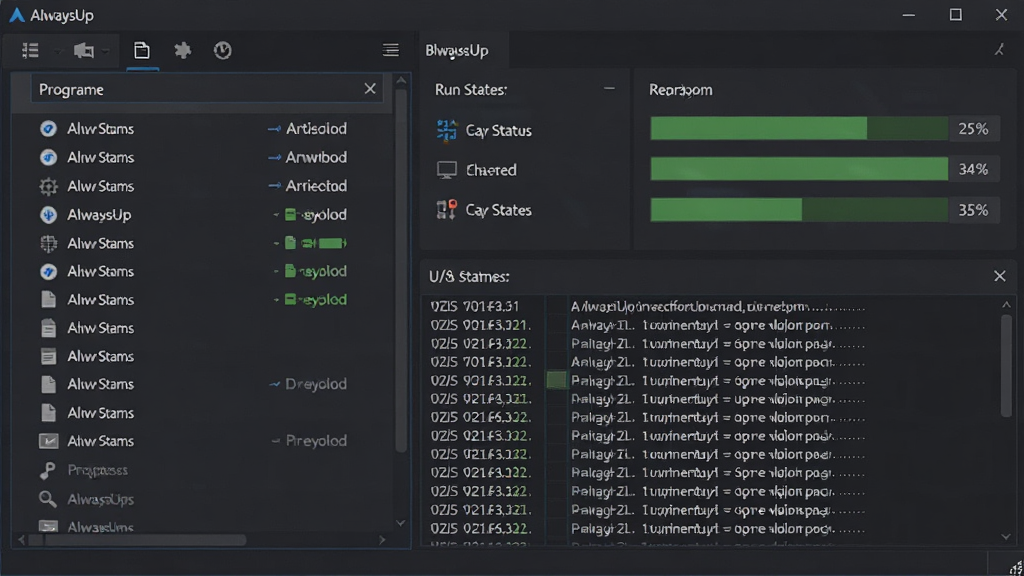Select the Cay Status label
This screenshot has width=1024, height=576.
coord(498,131)
